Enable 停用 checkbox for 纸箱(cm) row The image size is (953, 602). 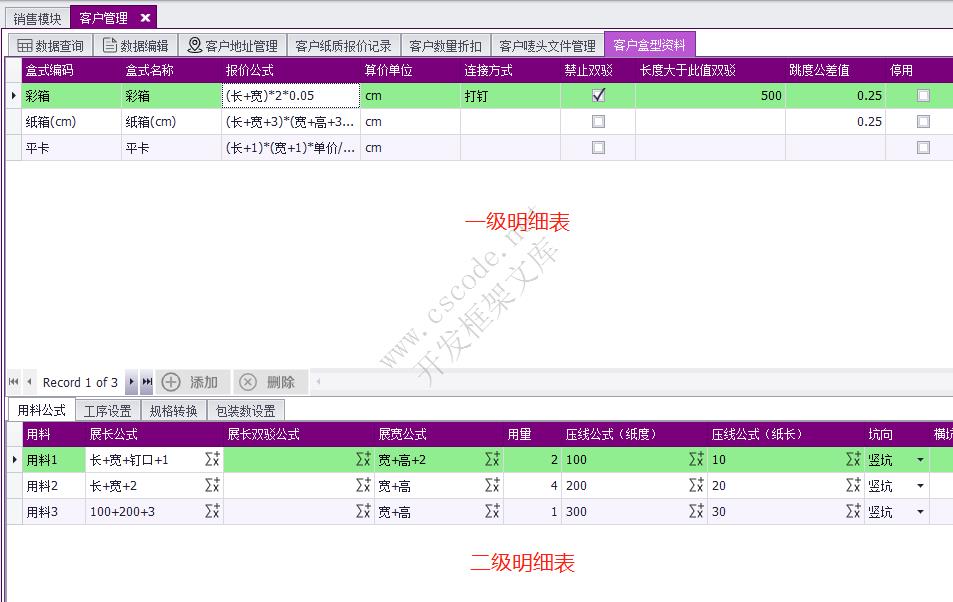923,122
